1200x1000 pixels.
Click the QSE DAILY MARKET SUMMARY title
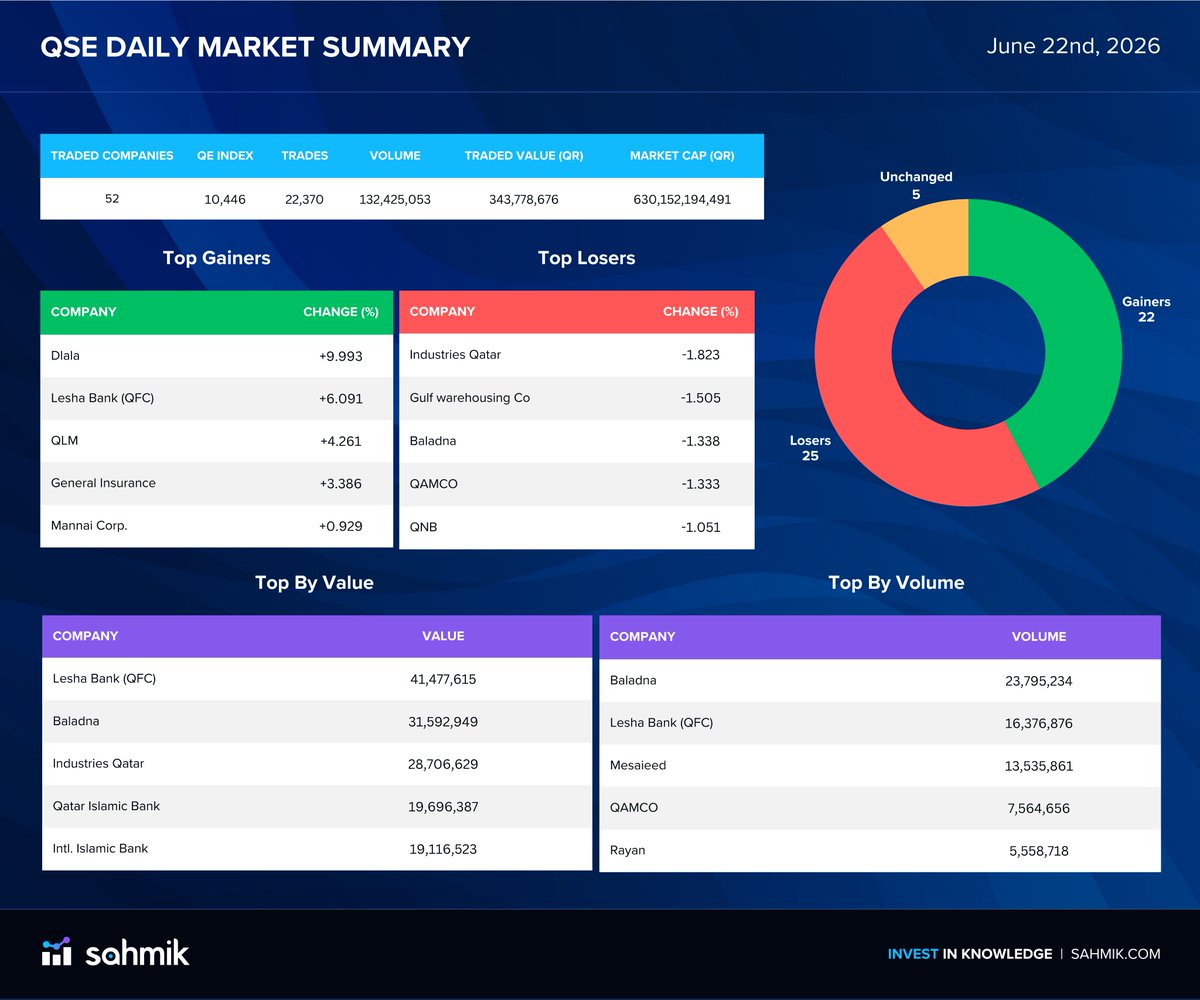tap(255, 47)
